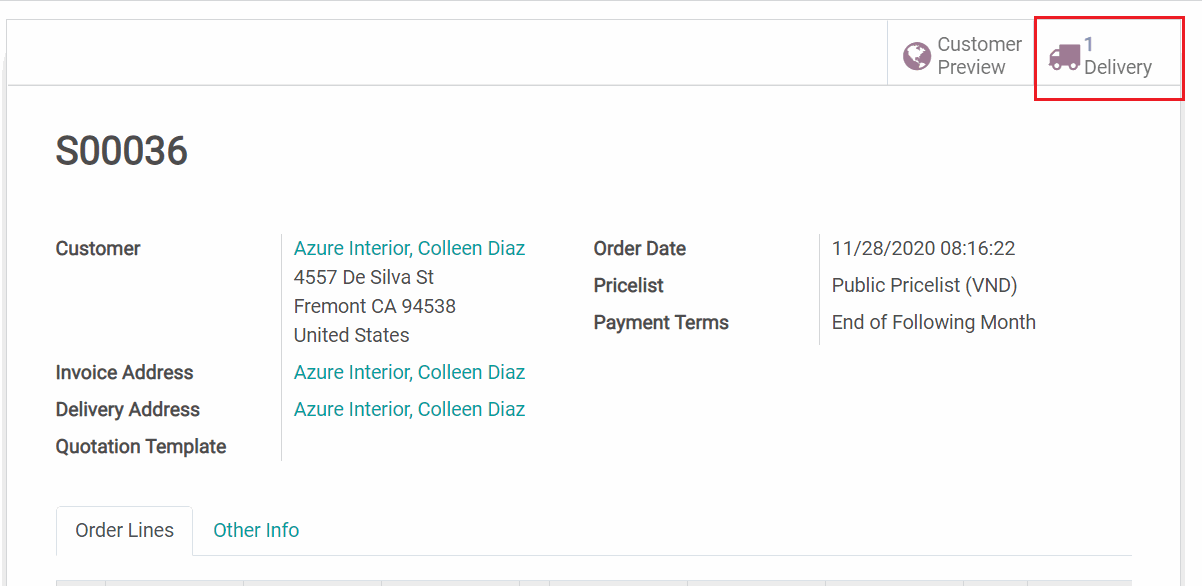1202x586 pixels.
Task: Click the Public Pricelist (VND) value
Action: point(924,285)
